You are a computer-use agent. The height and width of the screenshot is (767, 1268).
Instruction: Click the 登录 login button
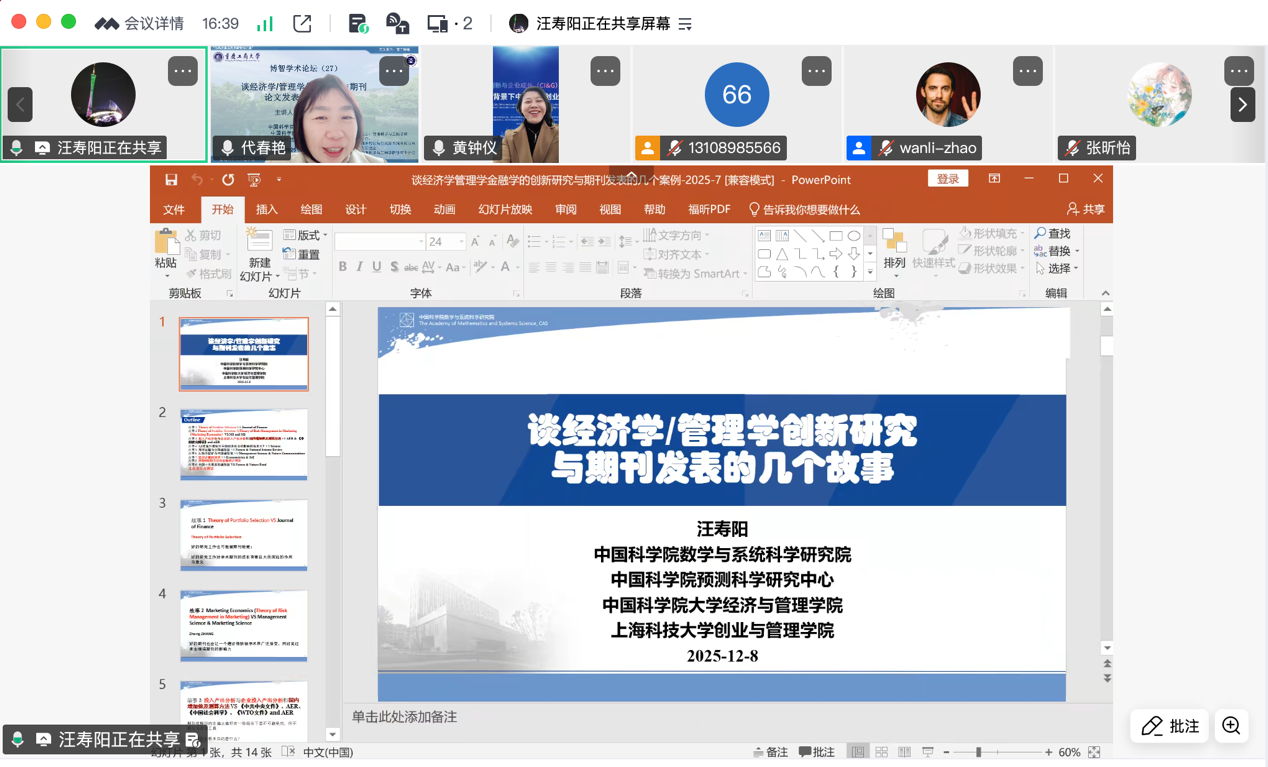click(x=947, y=179)
